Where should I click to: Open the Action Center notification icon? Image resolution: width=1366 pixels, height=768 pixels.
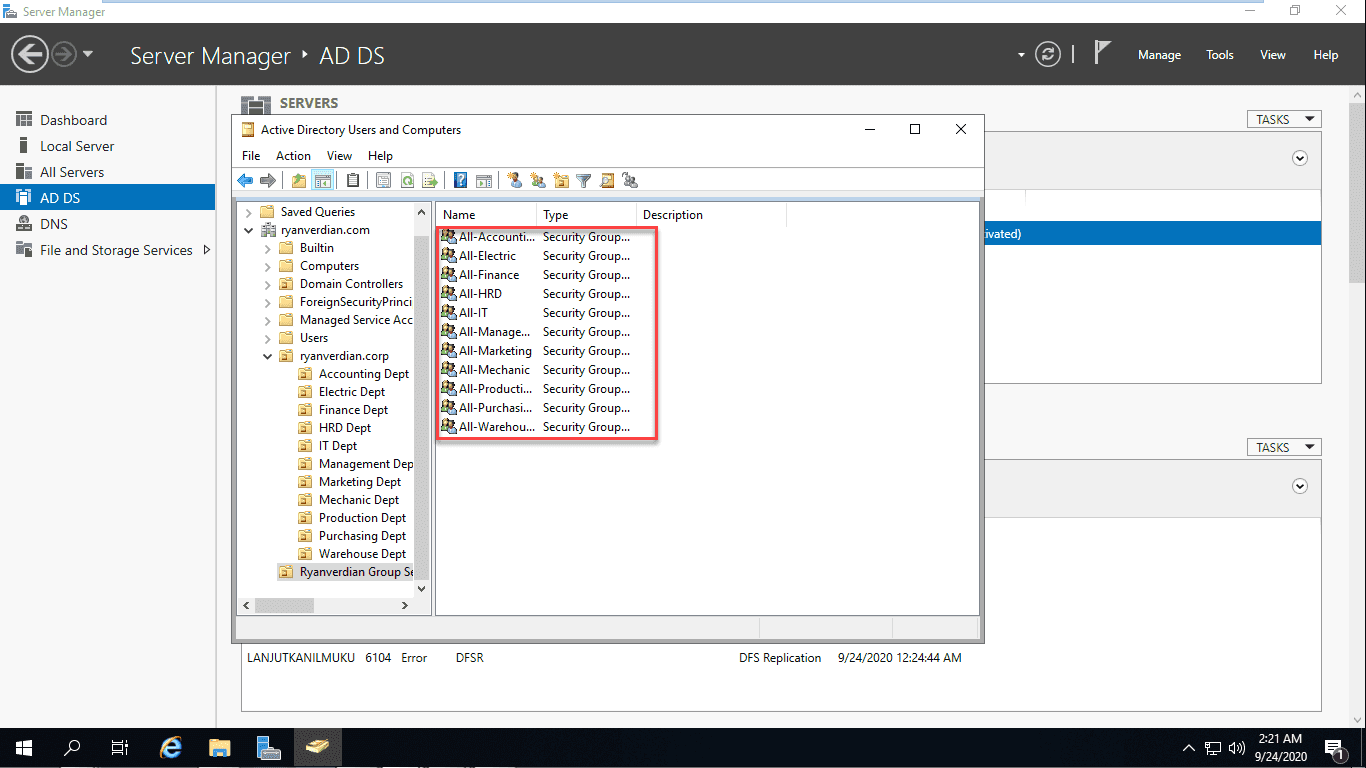pyautogui.click(x=1334, y=748)
